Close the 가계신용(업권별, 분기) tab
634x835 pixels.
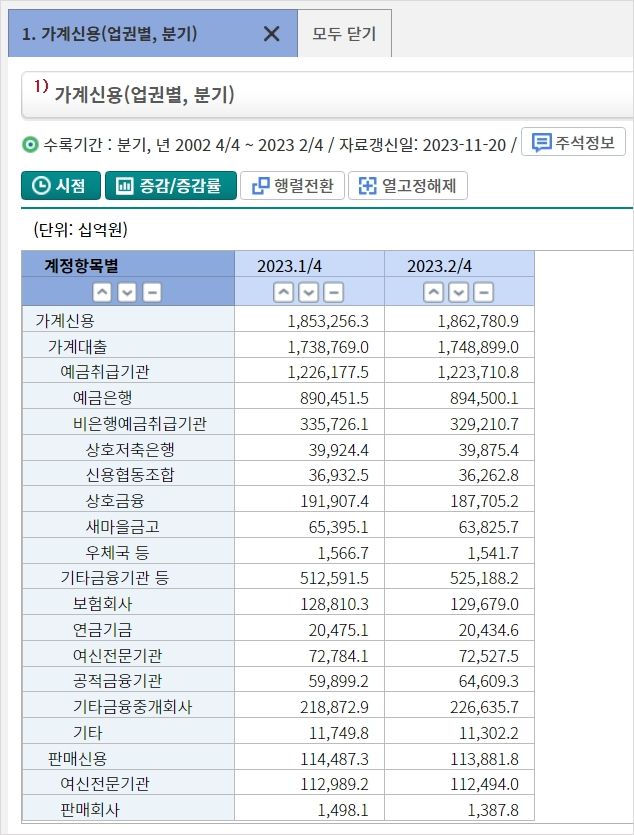tap(271, 34)
